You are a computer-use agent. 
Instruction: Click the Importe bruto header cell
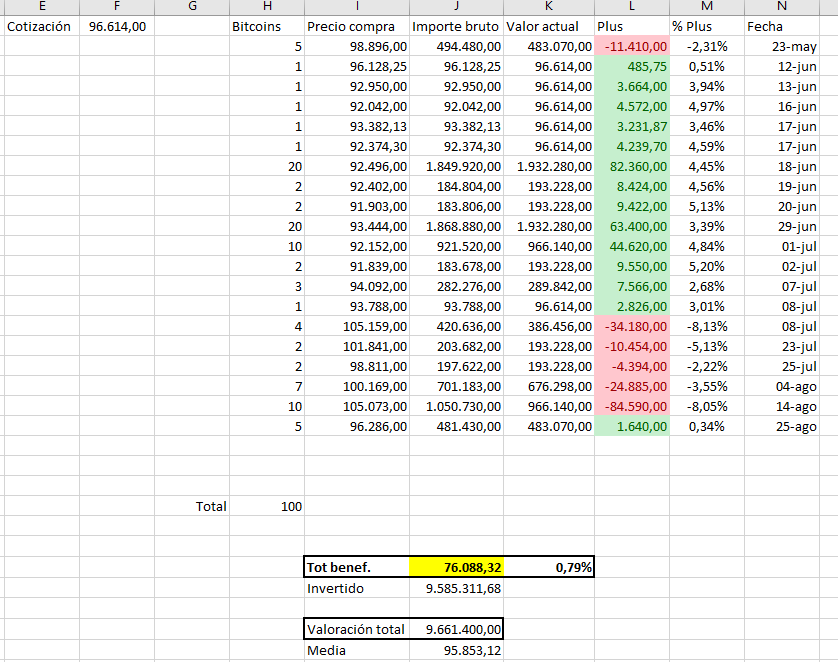[456, 27]
